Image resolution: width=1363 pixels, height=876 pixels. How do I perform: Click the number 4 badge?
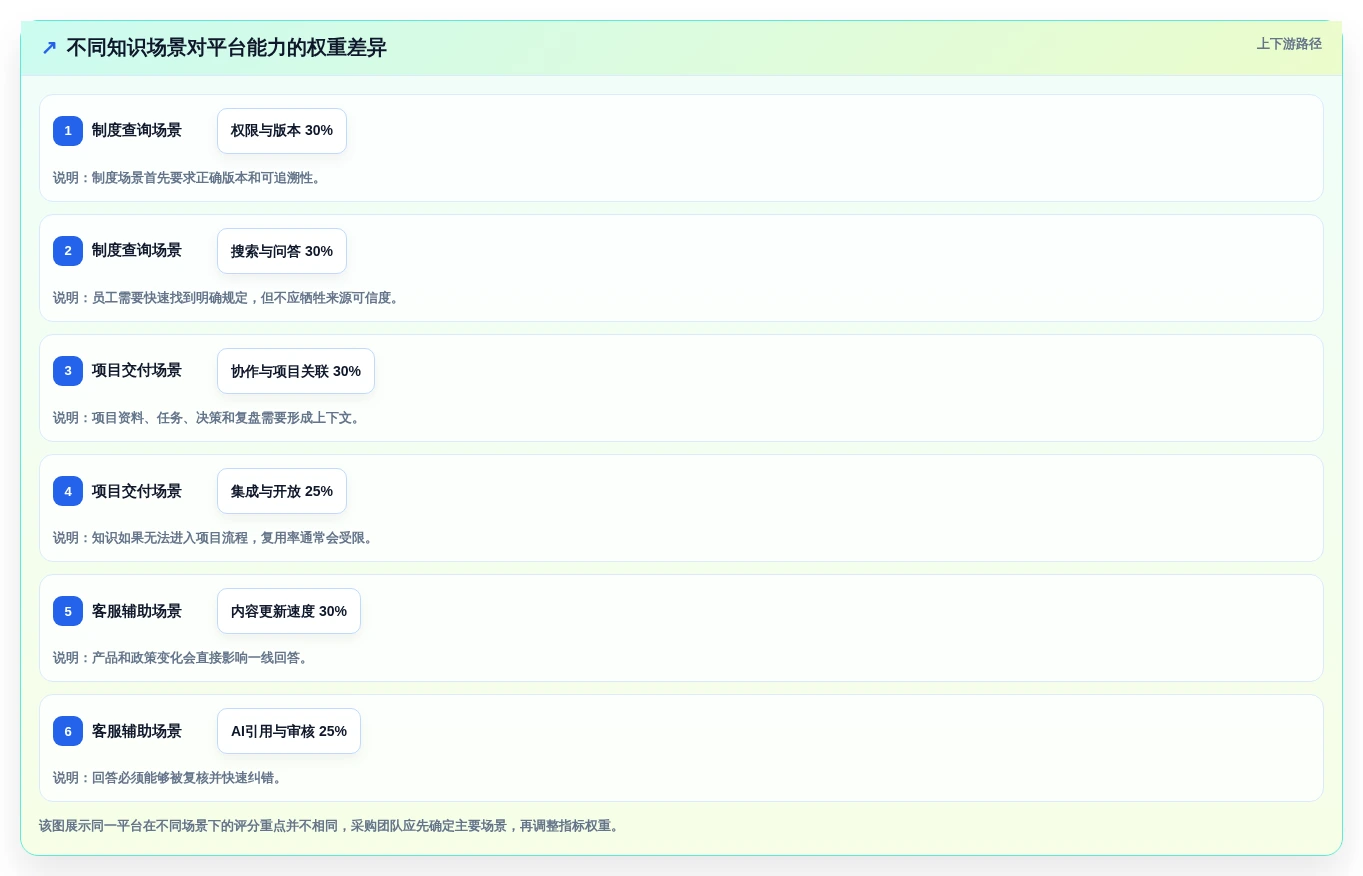pos(68,491)
